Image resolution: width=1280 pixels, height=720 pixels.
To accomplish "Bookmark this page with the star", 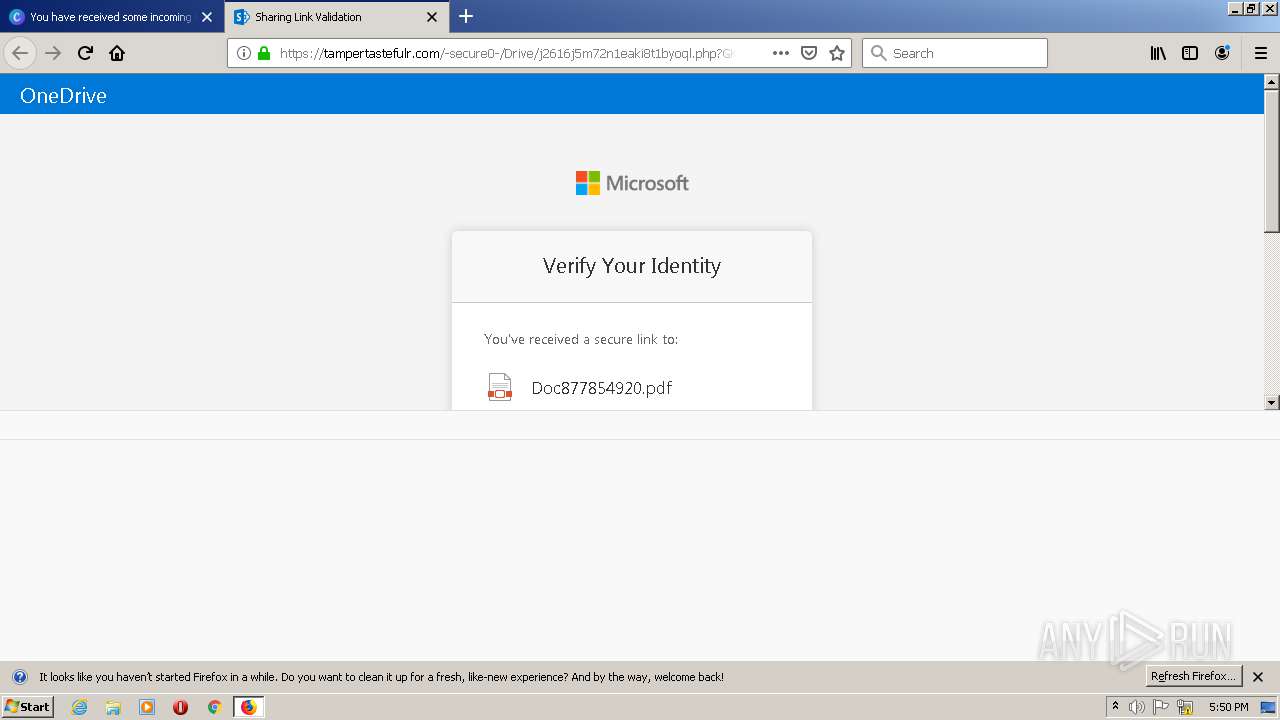I will pyautogui.click(x=837, y=53).
